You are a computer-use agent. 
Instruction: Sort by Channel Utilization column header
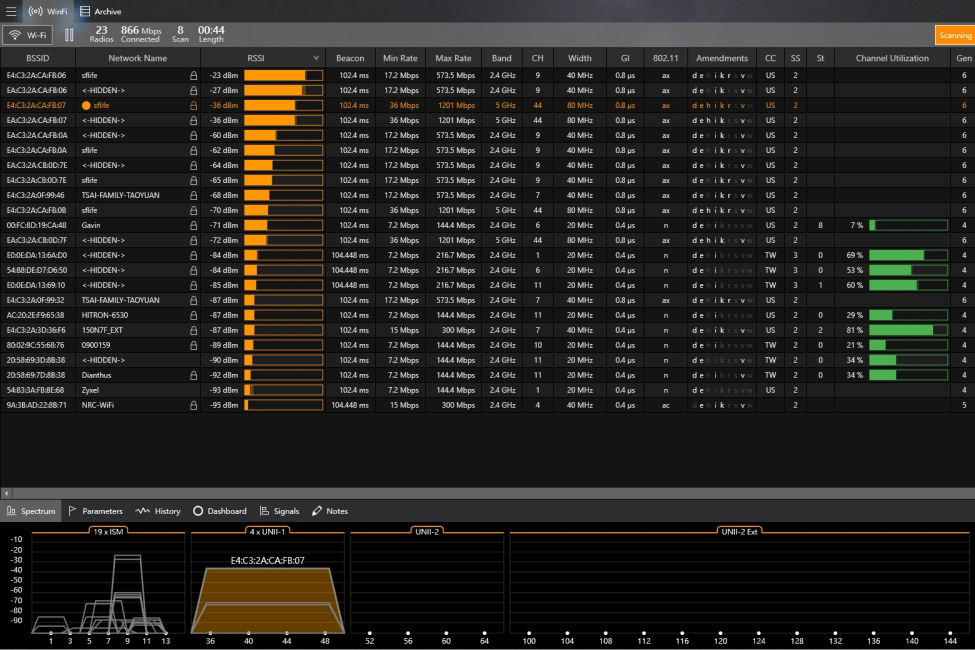point(892,58)
